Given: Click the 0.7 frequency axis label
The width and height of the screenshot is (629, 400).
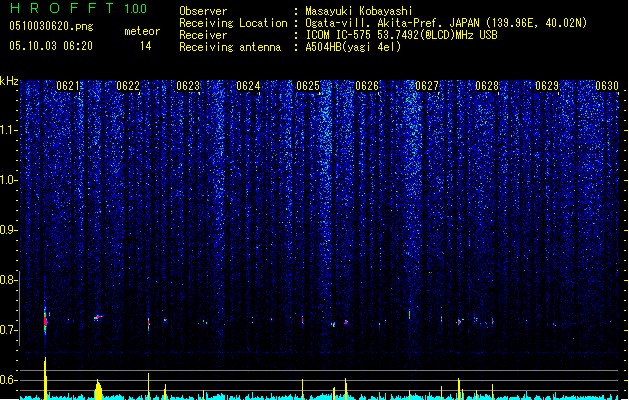Looking at the screenshot, I should pyautogui.click(x=9, y=330).
